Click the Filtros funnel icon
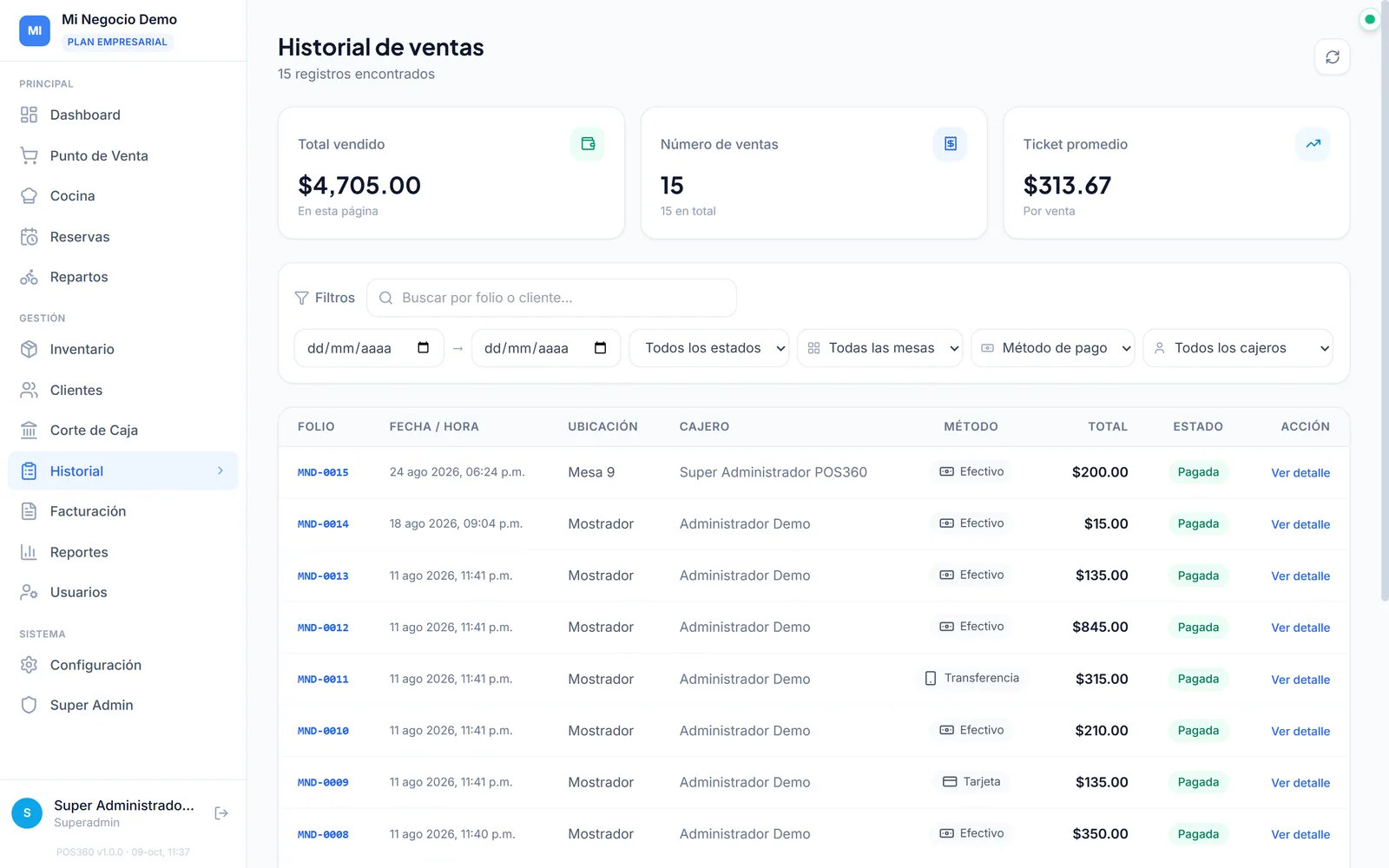This screenshot has height=868, width=1389. tap(301, 298)
